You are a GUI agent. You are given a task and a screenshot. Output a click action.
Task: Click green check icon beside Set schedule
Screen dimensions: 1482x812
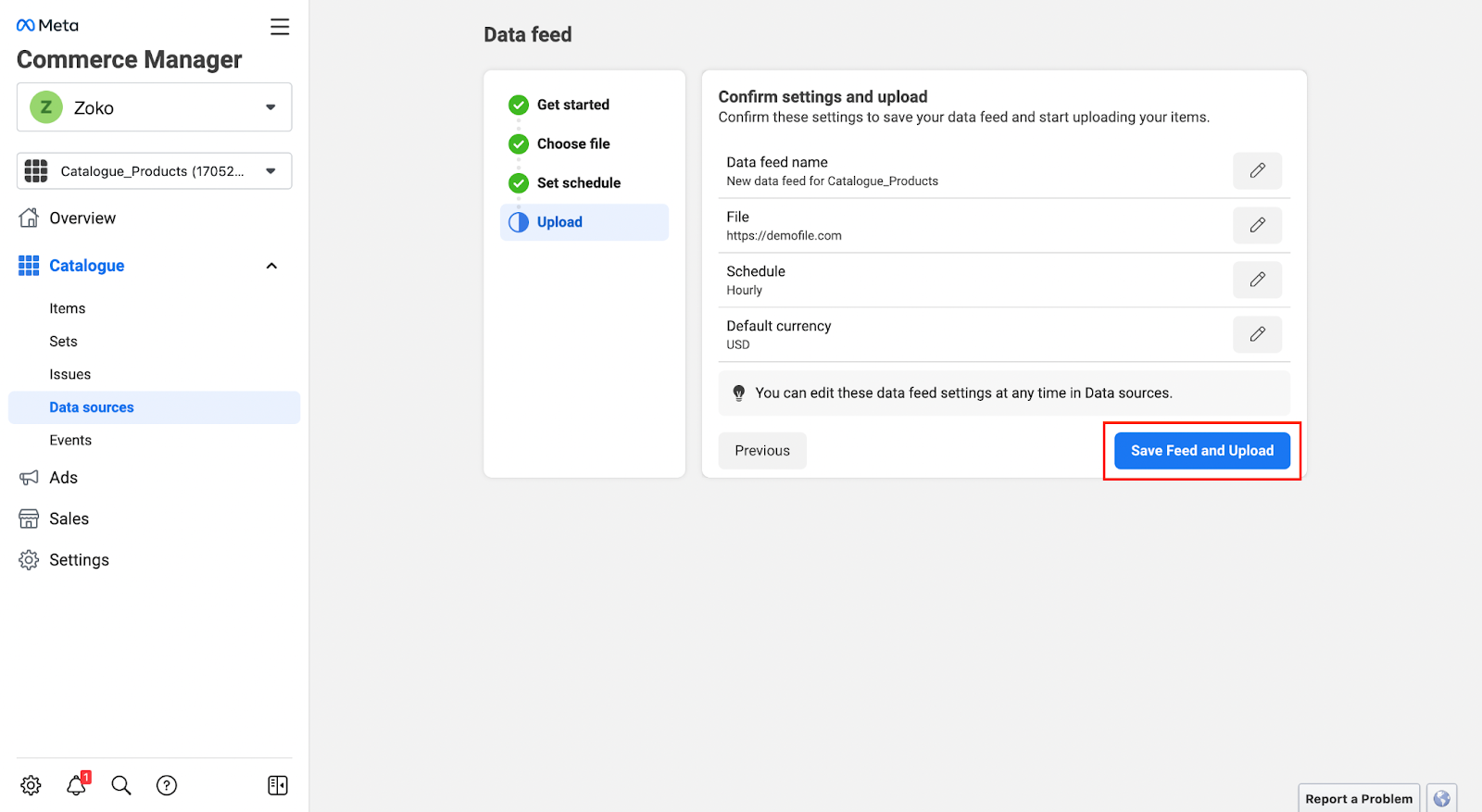(519, 182)
